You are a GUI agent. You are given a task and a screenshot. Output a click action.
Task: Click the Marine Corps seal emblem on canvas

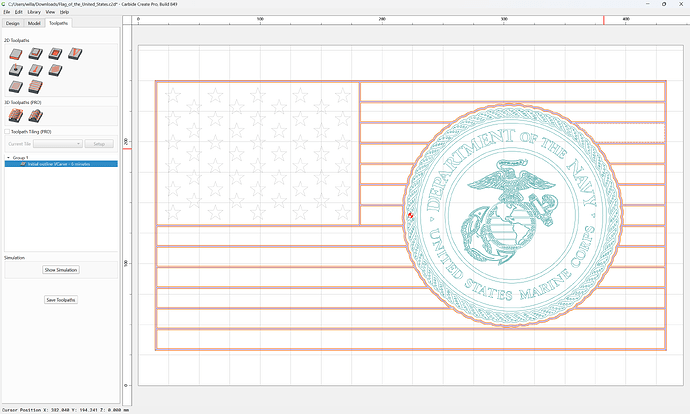[512, 215]
